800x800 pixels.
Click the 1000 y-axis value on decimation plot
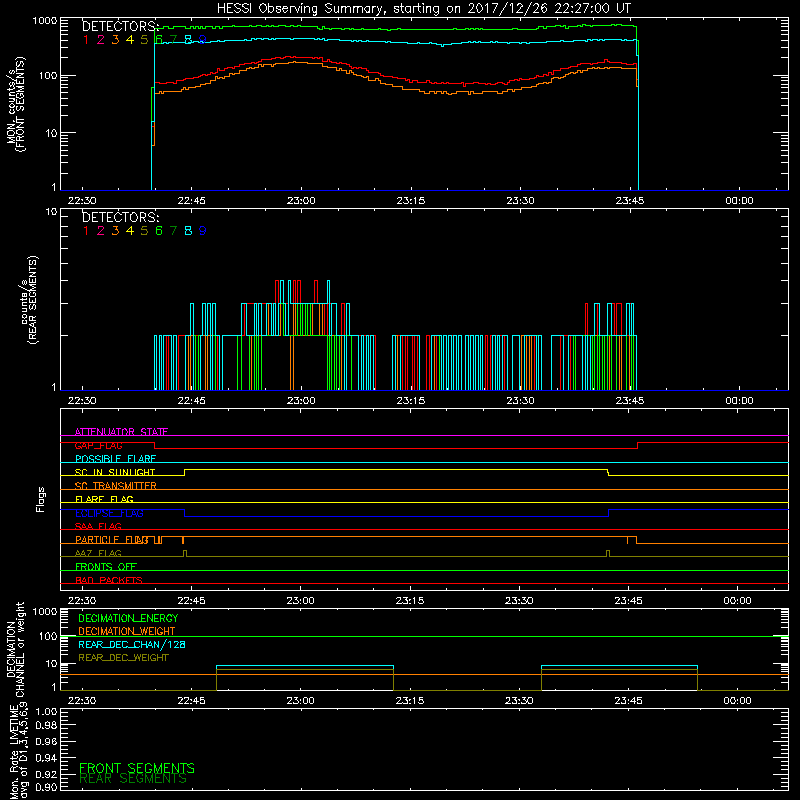pos(45,611)
